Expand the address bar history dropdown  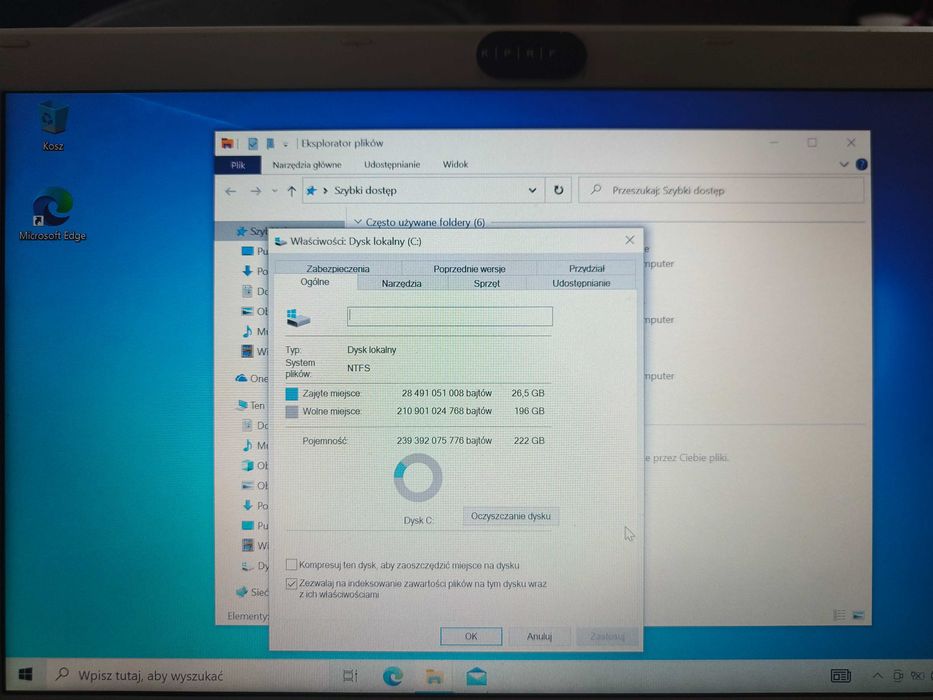(532, 190)
